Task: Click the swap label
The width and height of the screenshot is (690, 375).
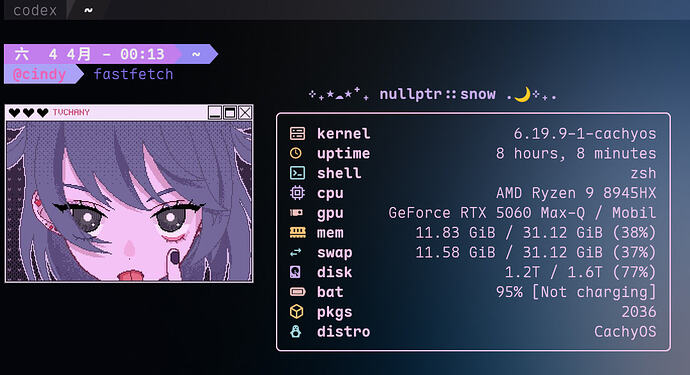Action: click(x=334, y=253)
